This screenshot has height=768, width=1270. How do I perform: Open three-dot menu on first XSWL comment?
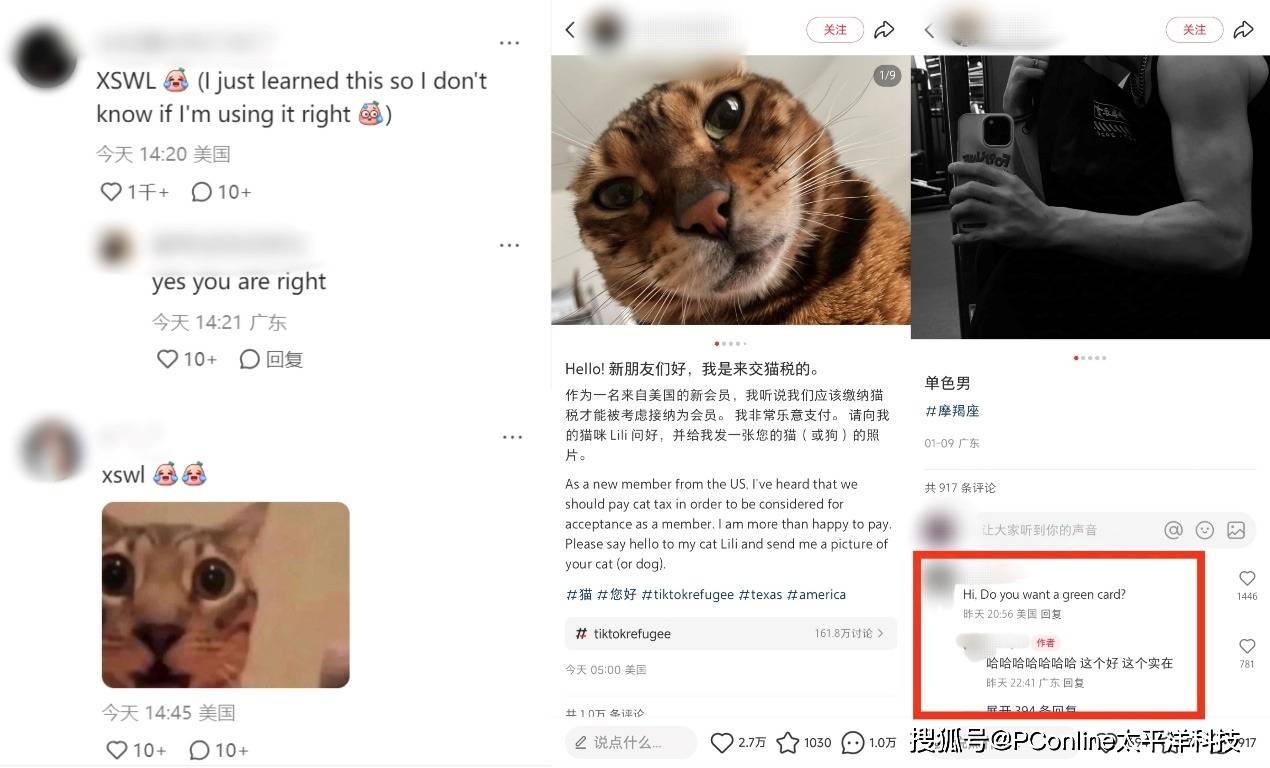coord(509,44)
